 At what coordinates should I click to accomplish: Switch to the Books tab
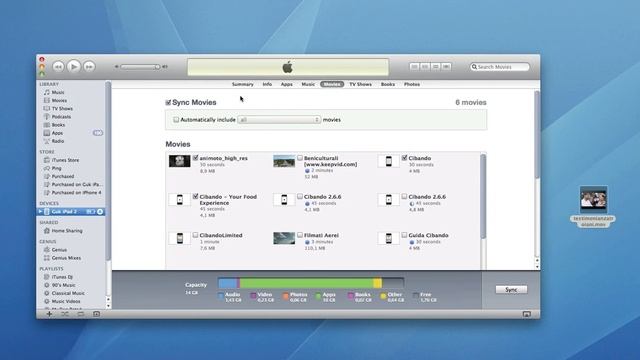pos(388,84)
